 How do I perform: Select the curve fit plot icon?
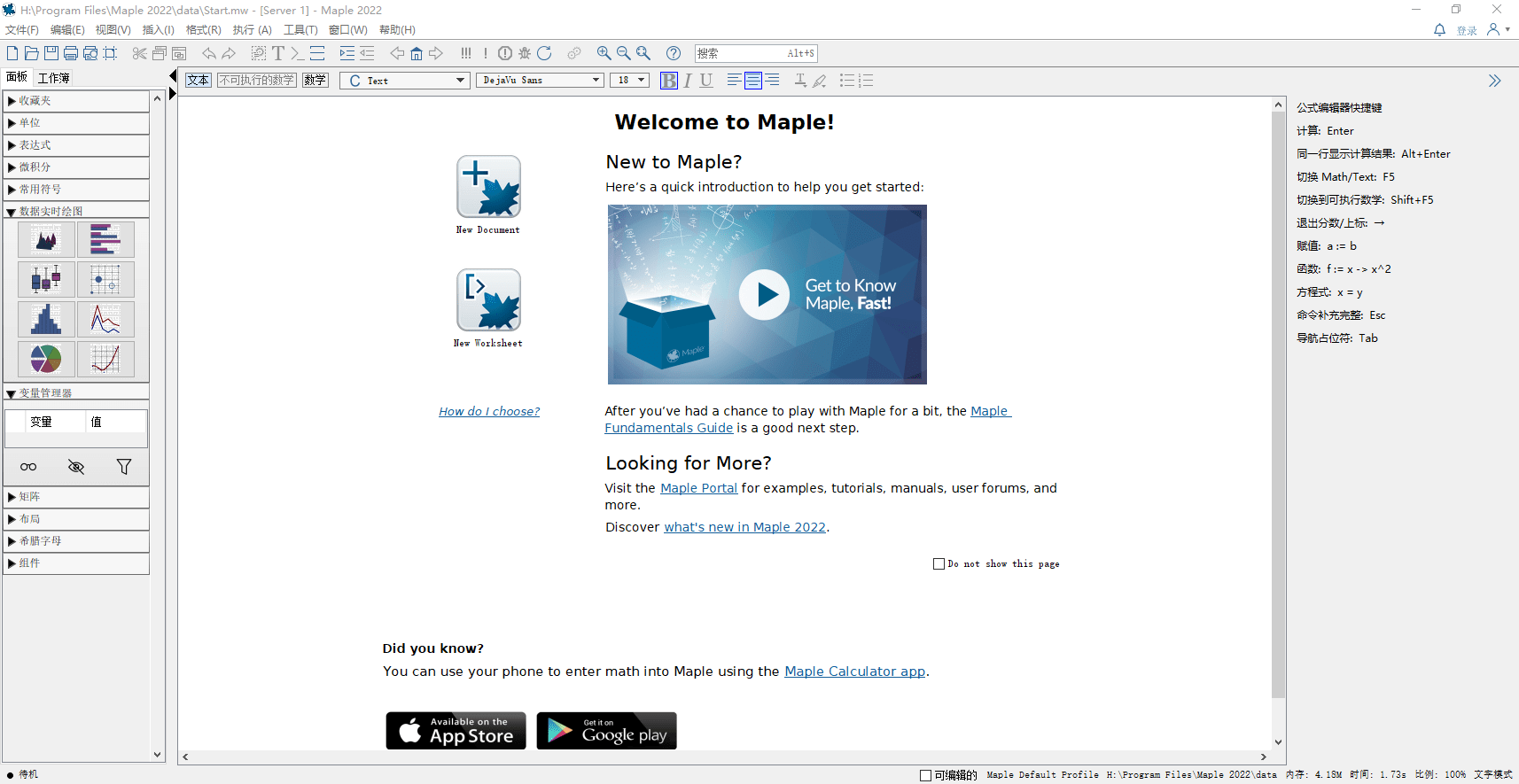tap(105, 359)
